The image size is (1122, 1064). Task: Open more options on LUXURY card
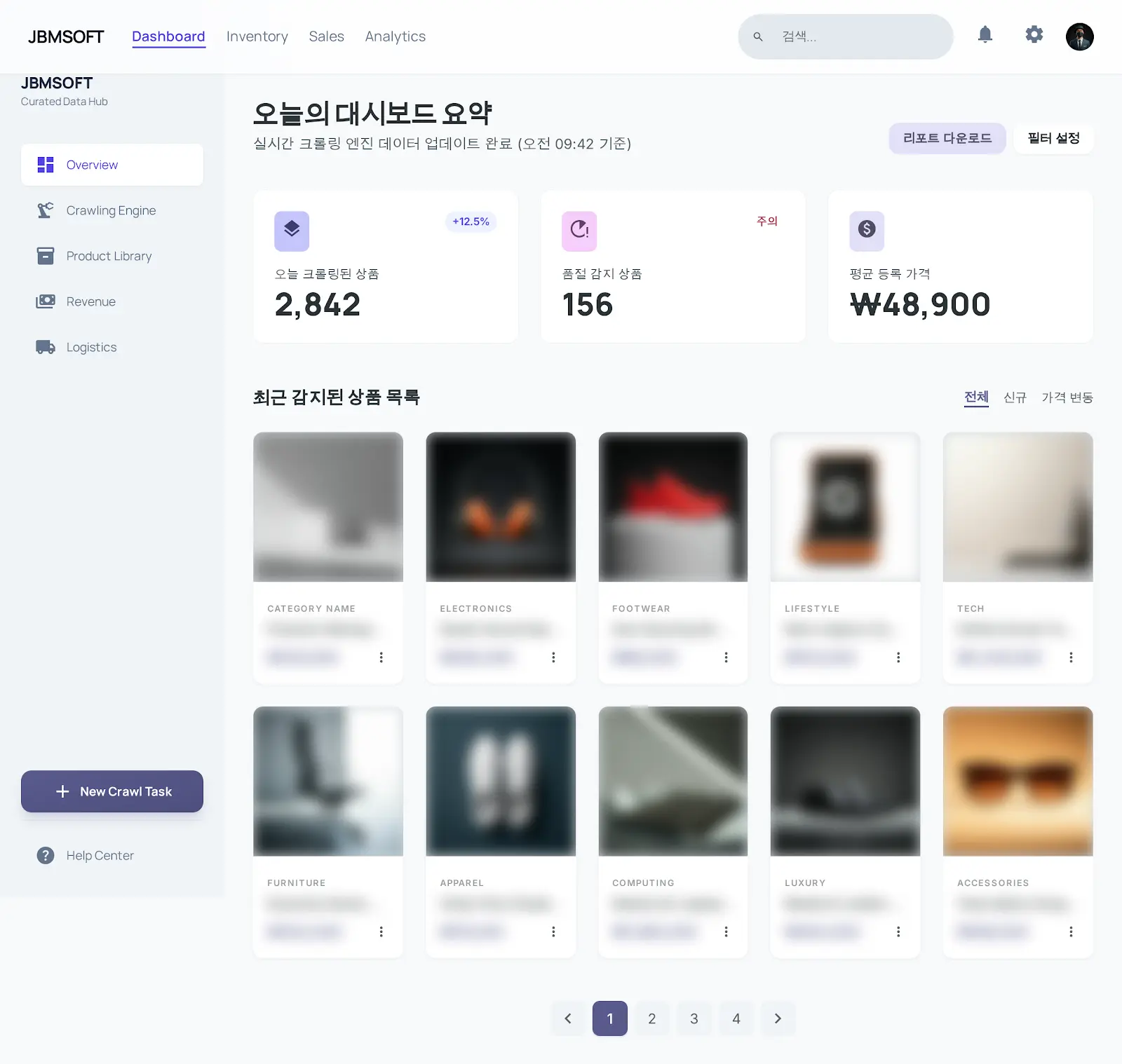coord(898,932)
